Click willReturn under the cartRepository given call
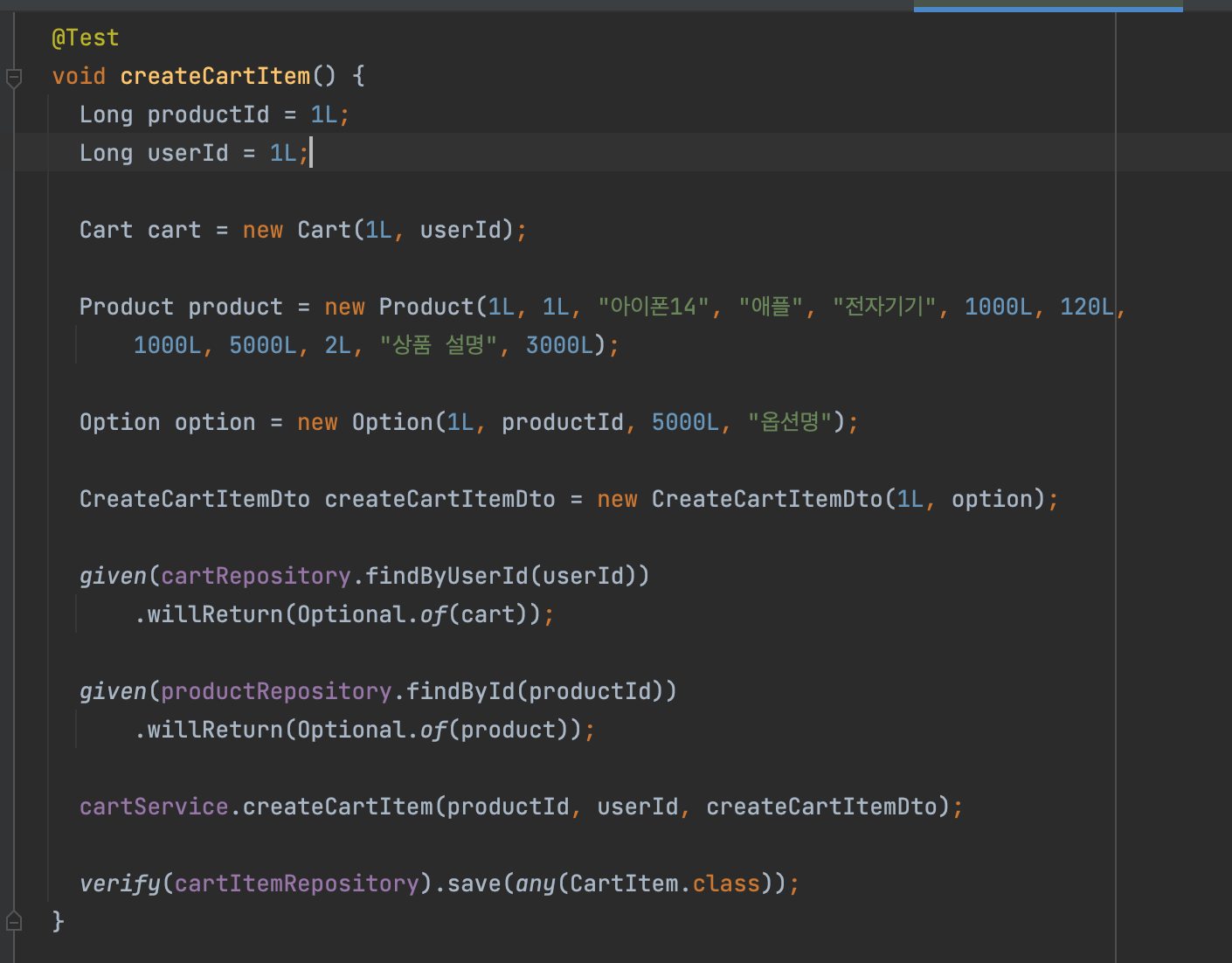Screen dimensions: 1232x963 (215, 614)
